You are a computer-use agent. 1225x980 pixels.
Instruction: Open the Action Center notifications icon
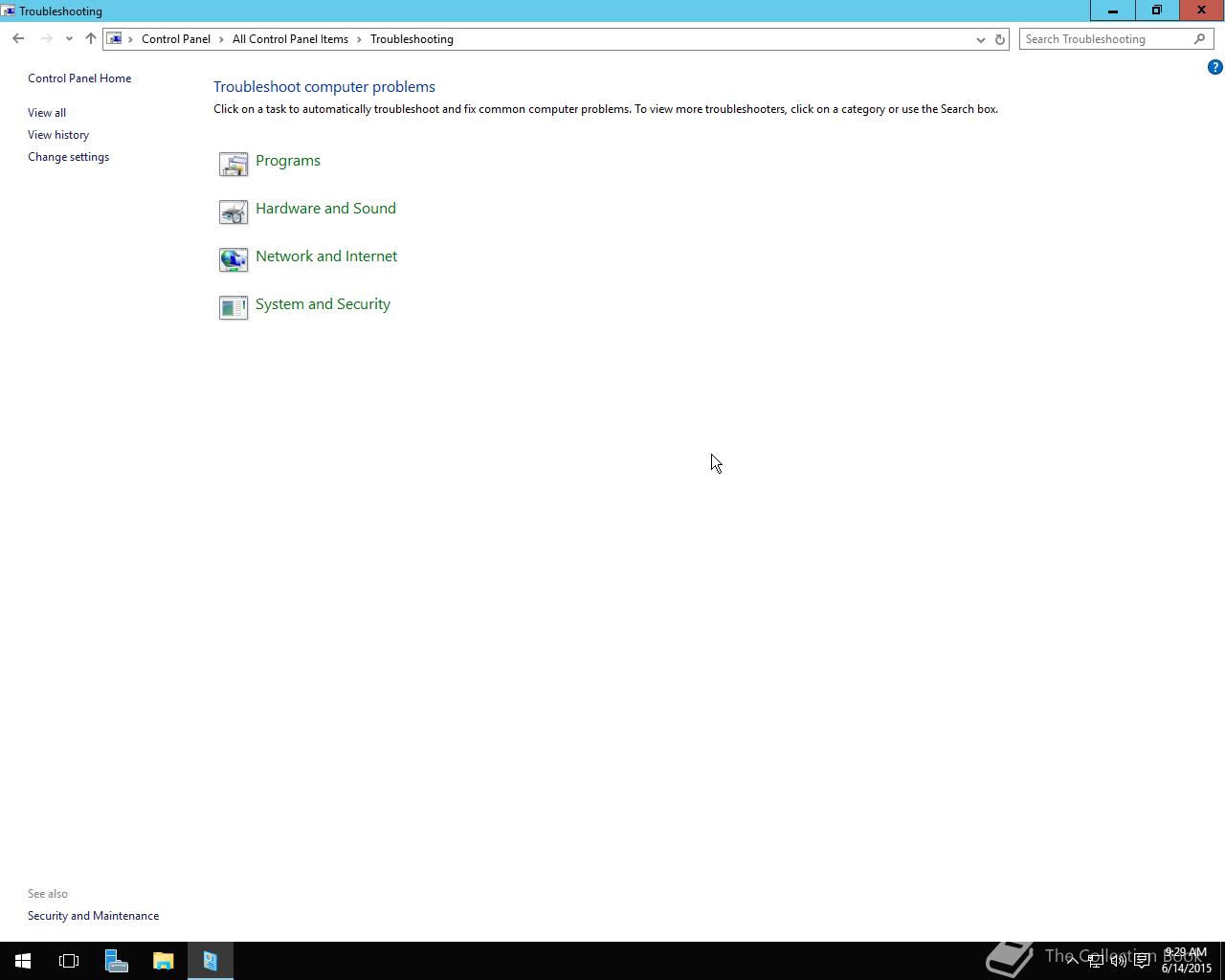[1142, 961]
